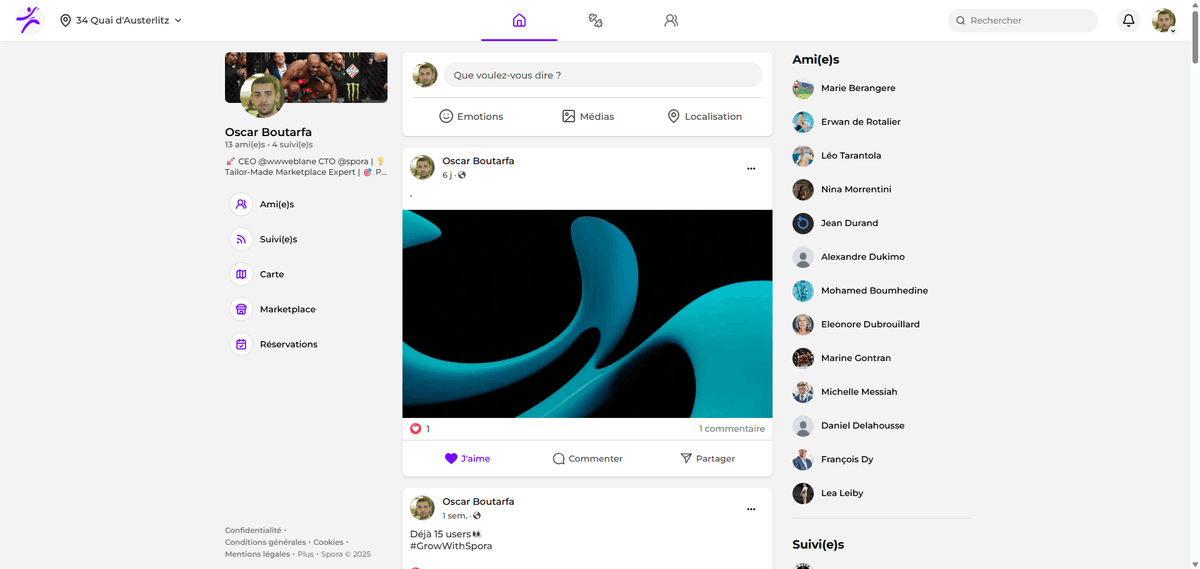Open Marie Berangere's profile in friends list
The image size is (1200, 569).
(x=857, y=88)
